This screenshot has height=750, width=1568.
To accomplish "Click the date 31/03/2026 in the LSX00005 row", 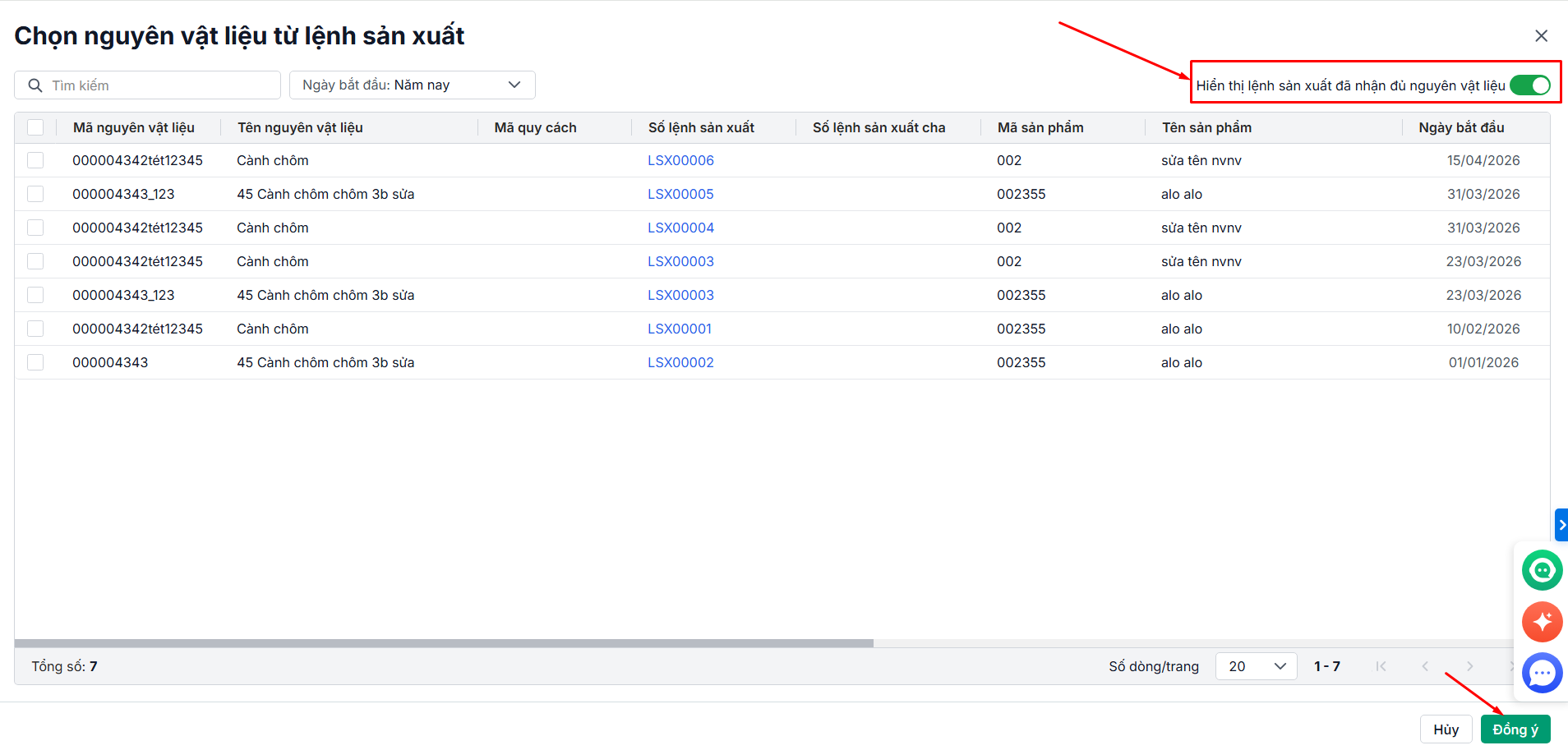I will 1483,194.
